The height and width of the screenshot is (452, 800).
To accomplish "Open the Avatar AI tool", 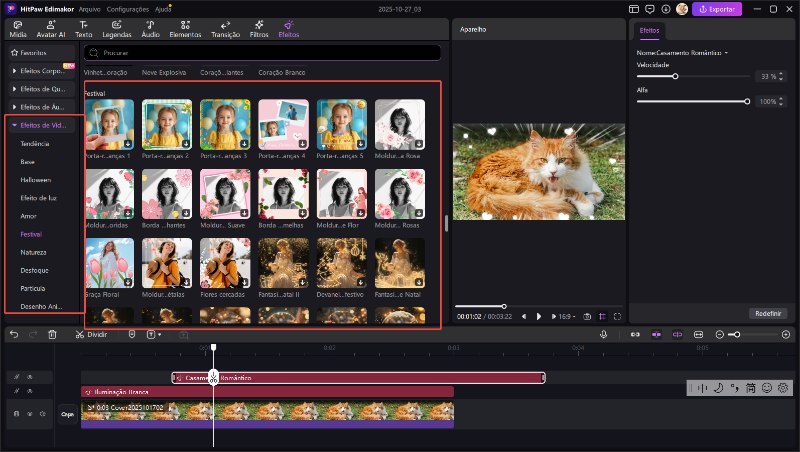I will (51, 29).
